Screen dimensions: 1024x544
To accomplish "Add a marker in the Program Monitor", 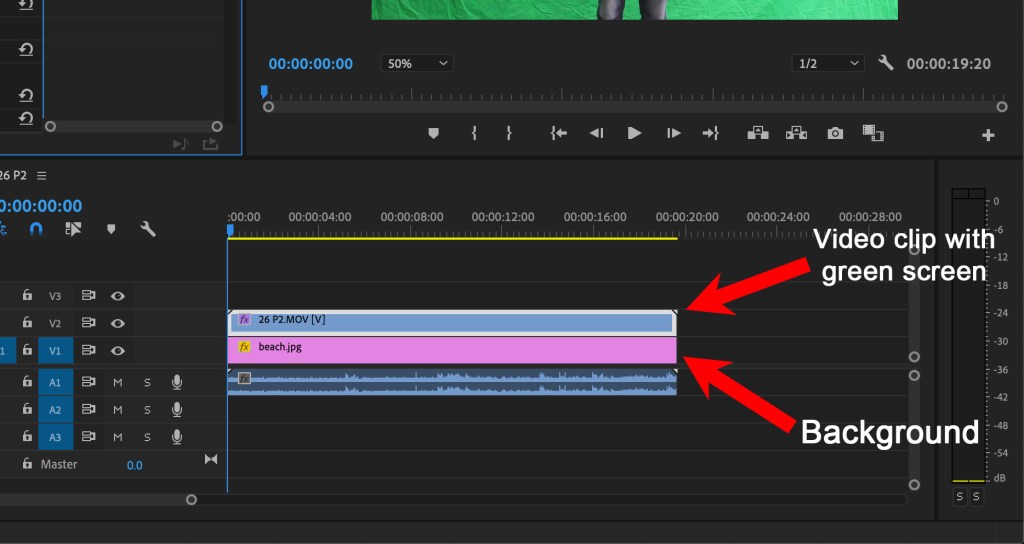I will coord(433,133).
